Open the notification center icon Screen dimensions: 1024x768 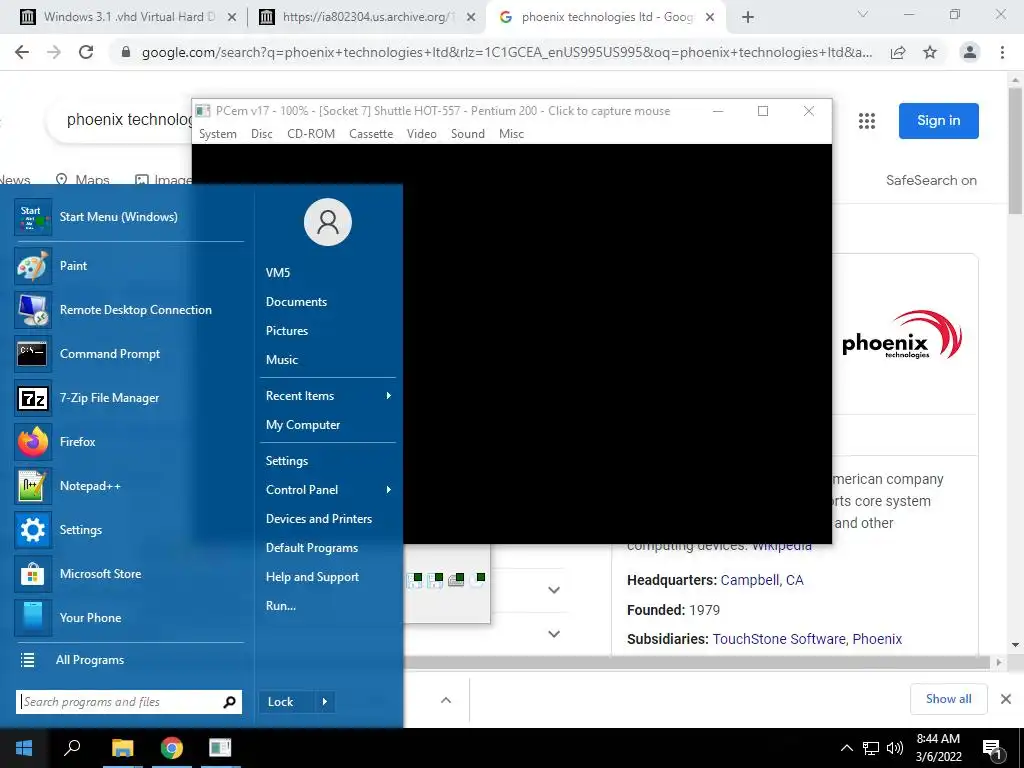pyautogui.click(x=993, y=748)
